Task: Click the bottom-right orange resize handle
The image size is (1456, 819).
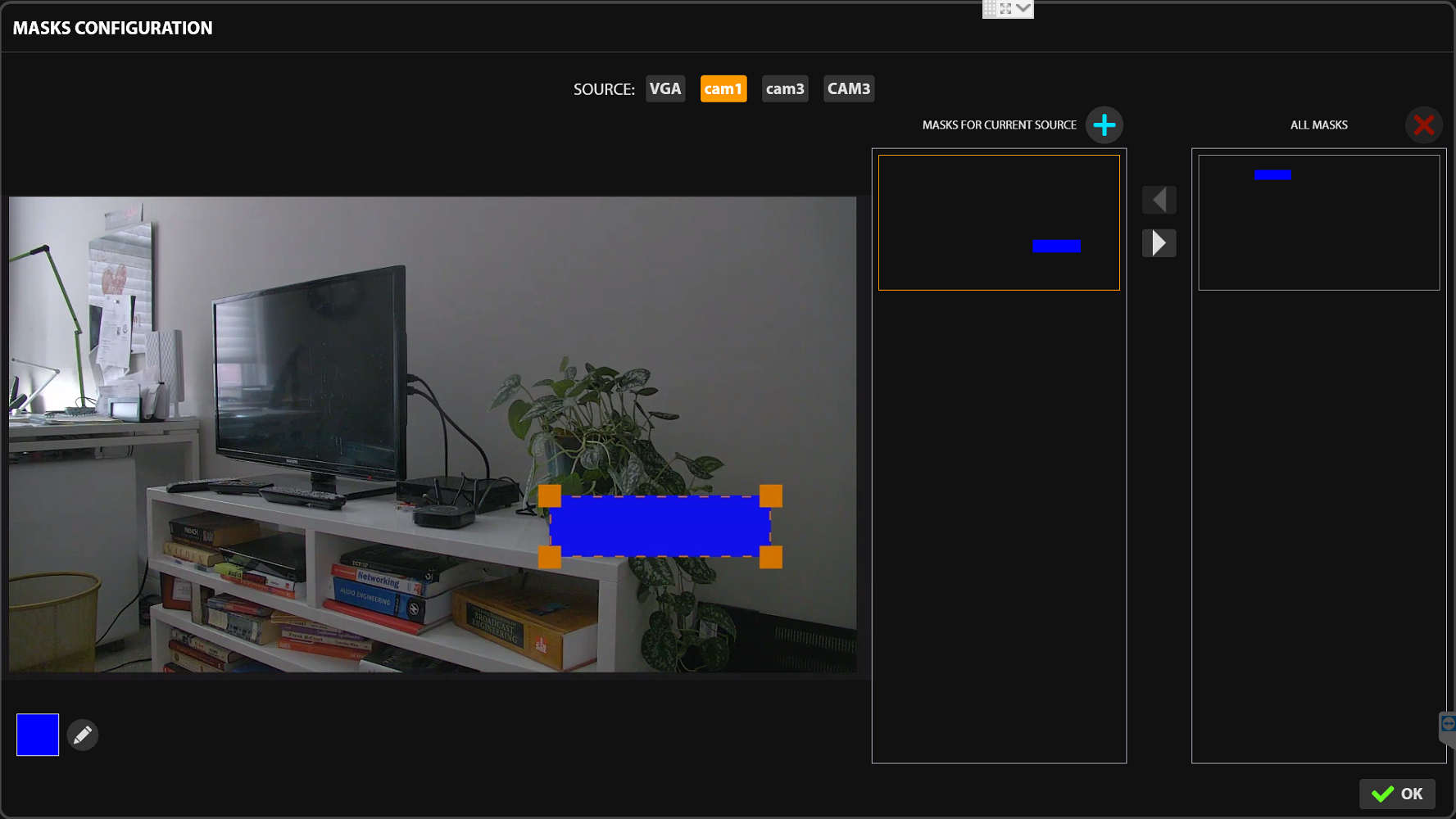Action: tap(770, 558)
